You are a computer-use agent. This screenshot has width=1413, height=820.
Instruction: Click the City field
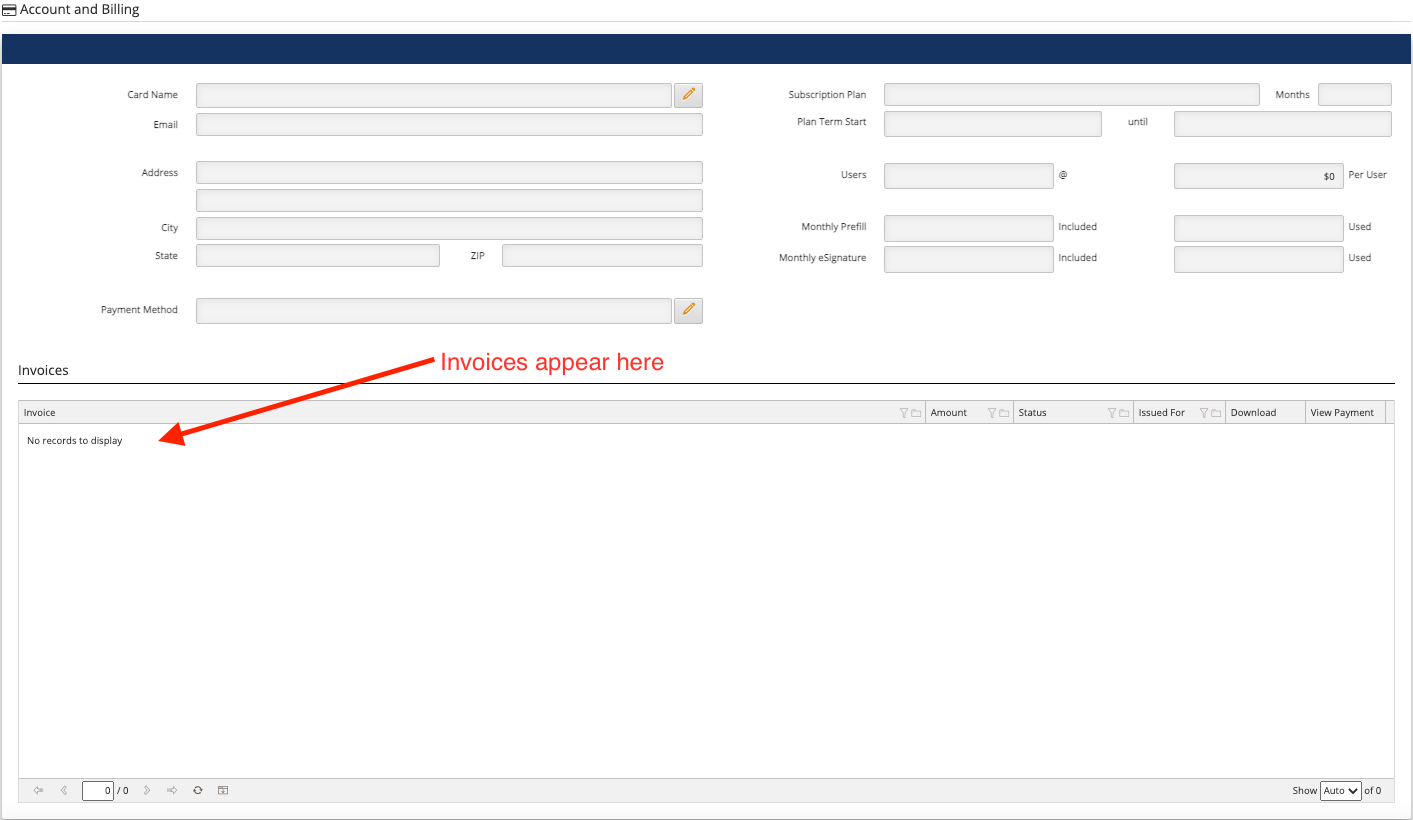449,228
